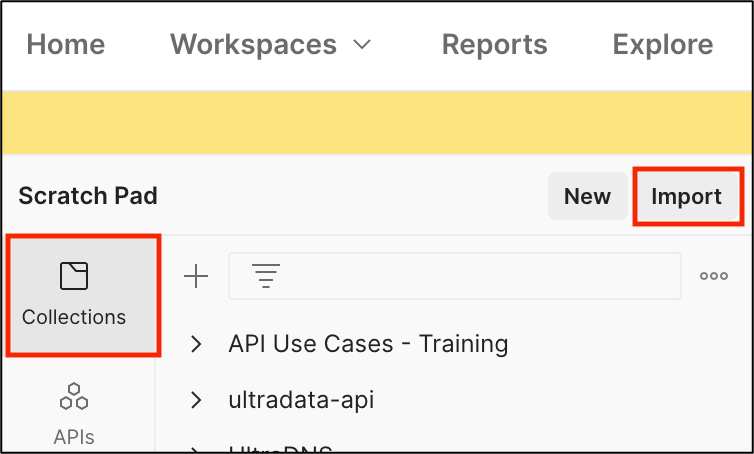Image resolution: width=754 pixels, height=454 pixels.
Task: Click the Import button
Action: tap(686, 196)
